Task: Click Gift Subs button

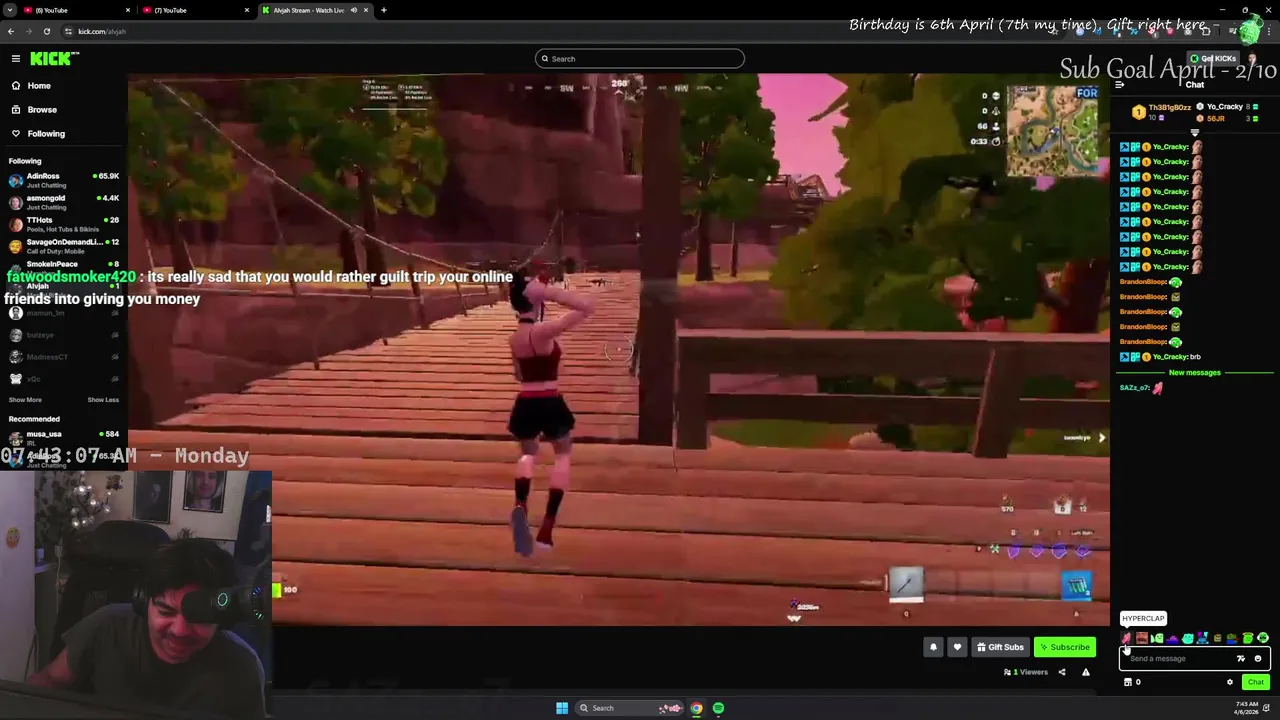Action: coord(1000,647)
